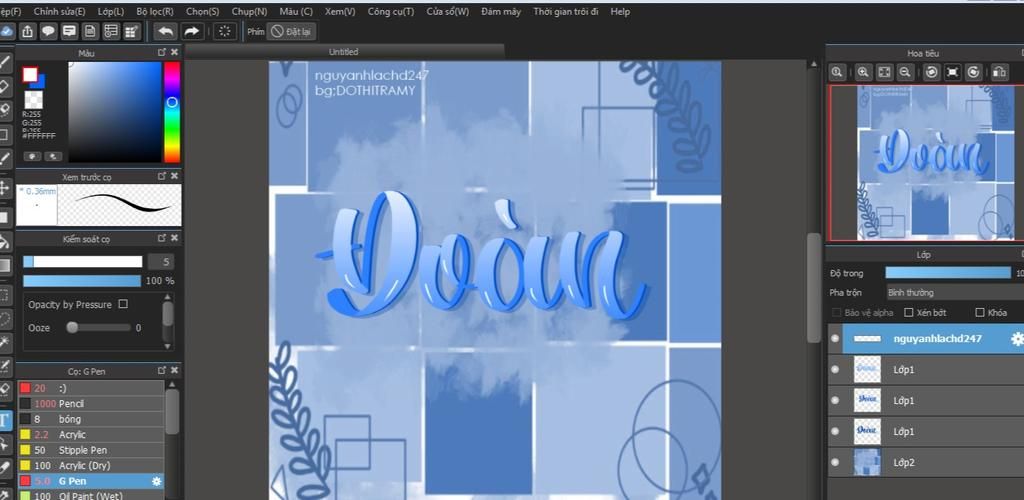Click the Undo arrow button

coord(166,31)
